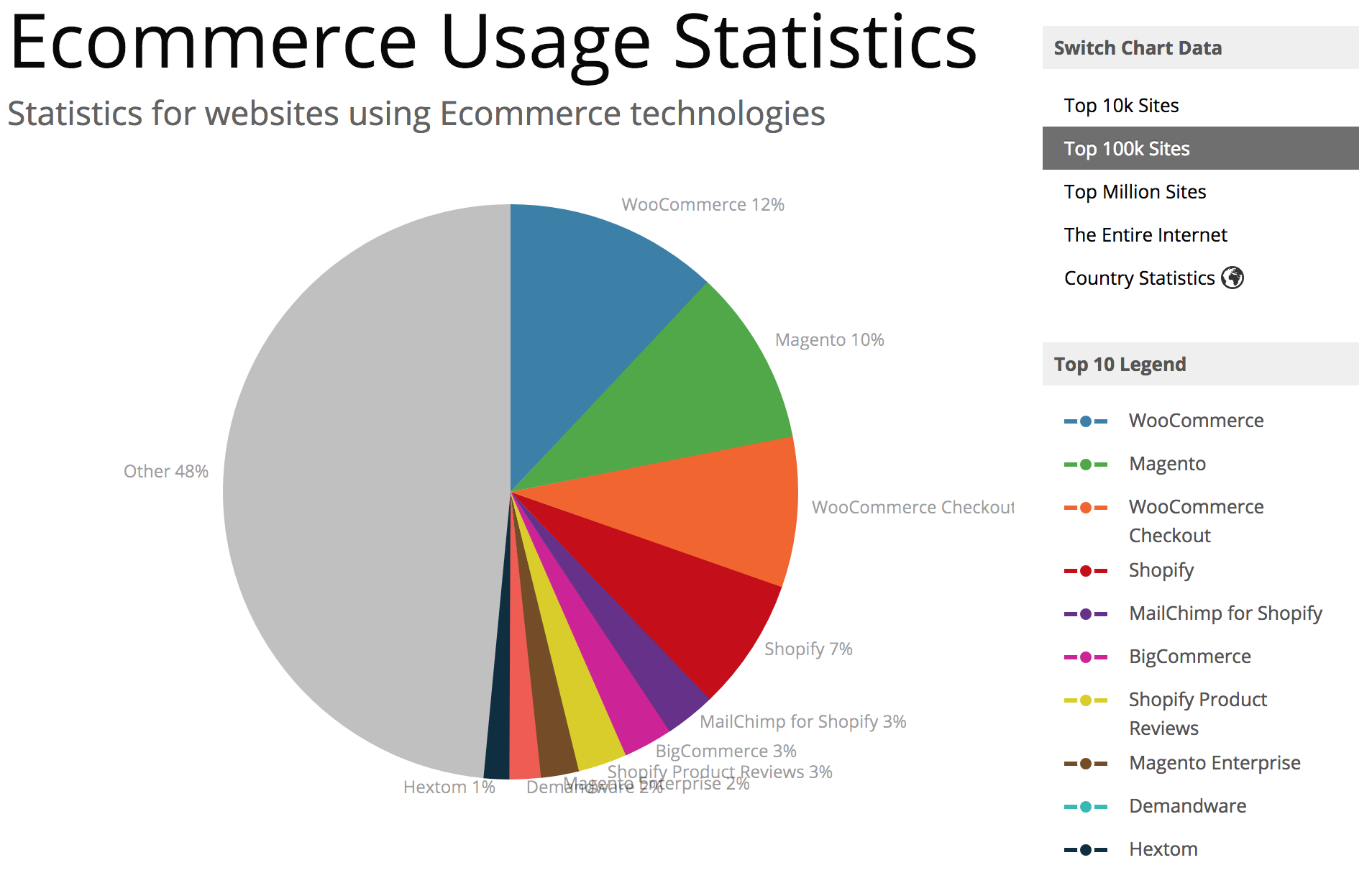This screenshot has width=1372, height=873.
Task: Open WooCommerce in the Top 10 Legend
Action: (1196, 421)
